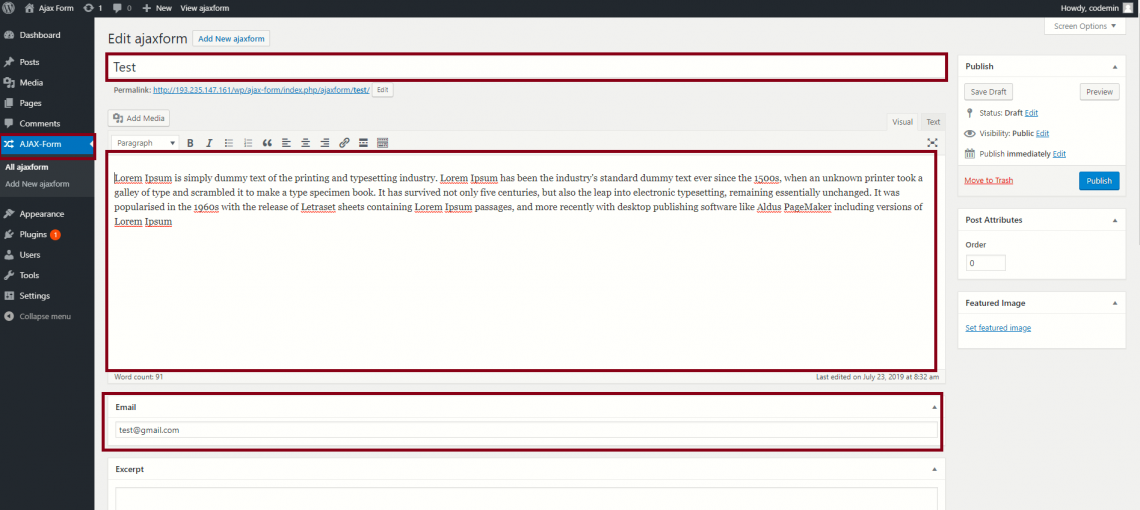
Task: Insert a bulleted list
Action: pyautogui.click(x=229, y=143)
